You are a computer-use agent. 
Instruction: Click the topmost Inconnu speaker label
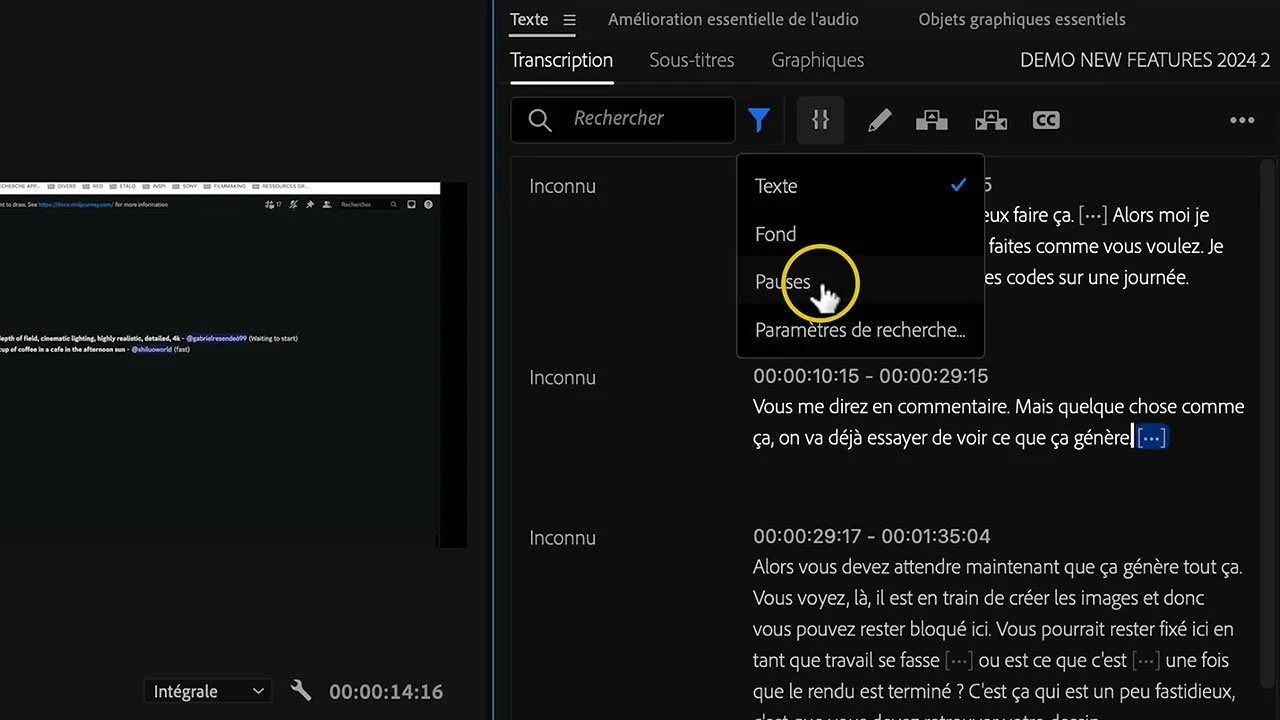click(562, 186)
